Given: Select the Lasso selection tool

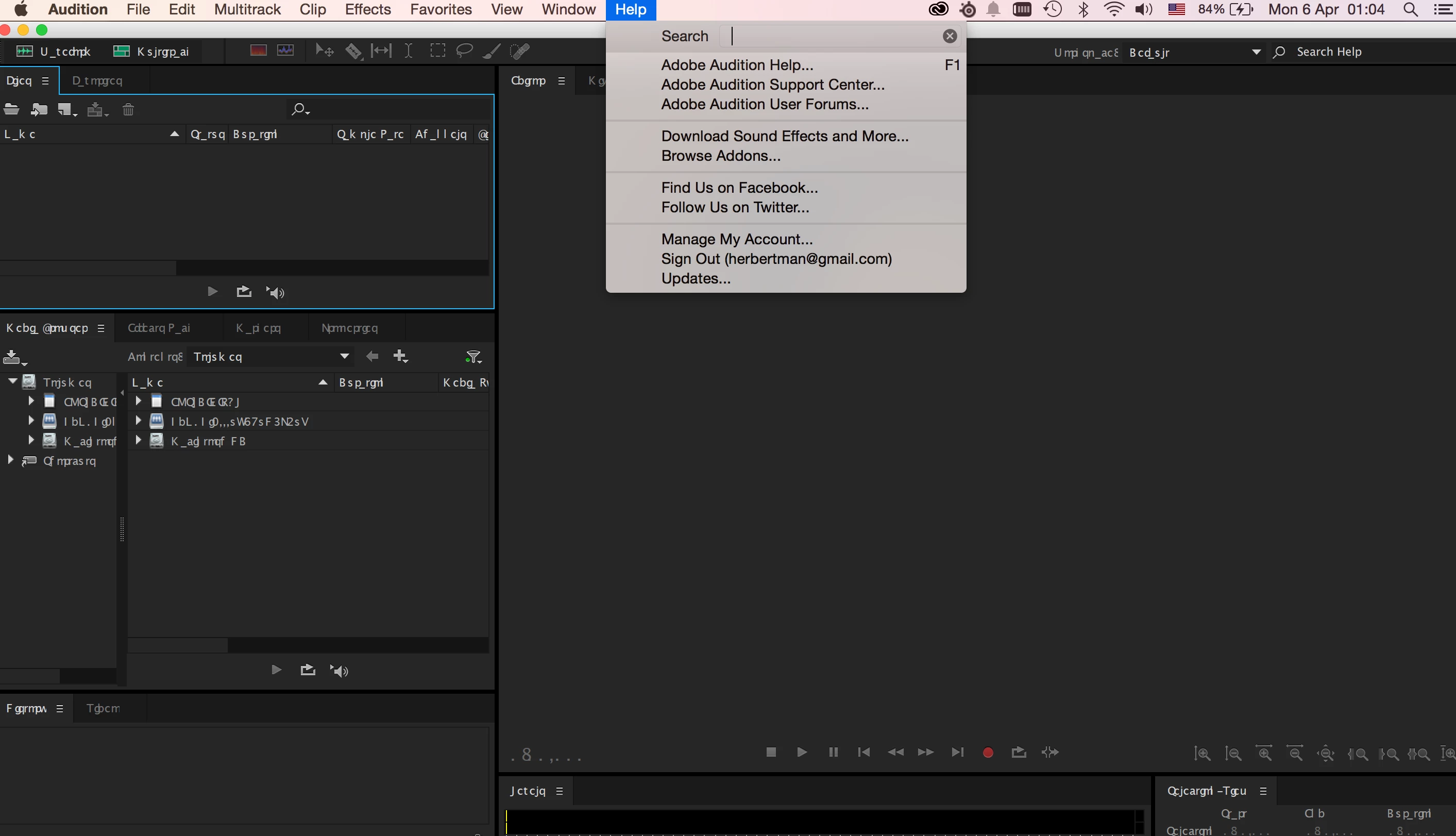Looking at the screenshot, I should click(x=464, y=51).
